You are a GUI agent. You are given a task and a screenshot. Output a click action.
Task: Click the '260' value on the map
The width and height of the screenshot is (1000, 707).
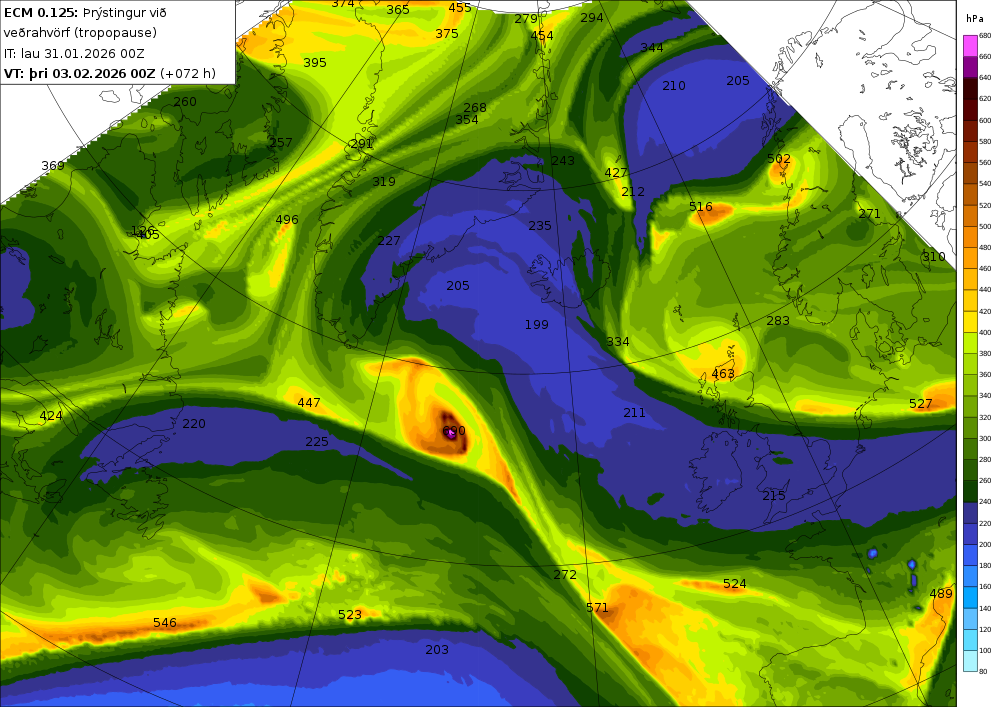click(x=185, y=101)
